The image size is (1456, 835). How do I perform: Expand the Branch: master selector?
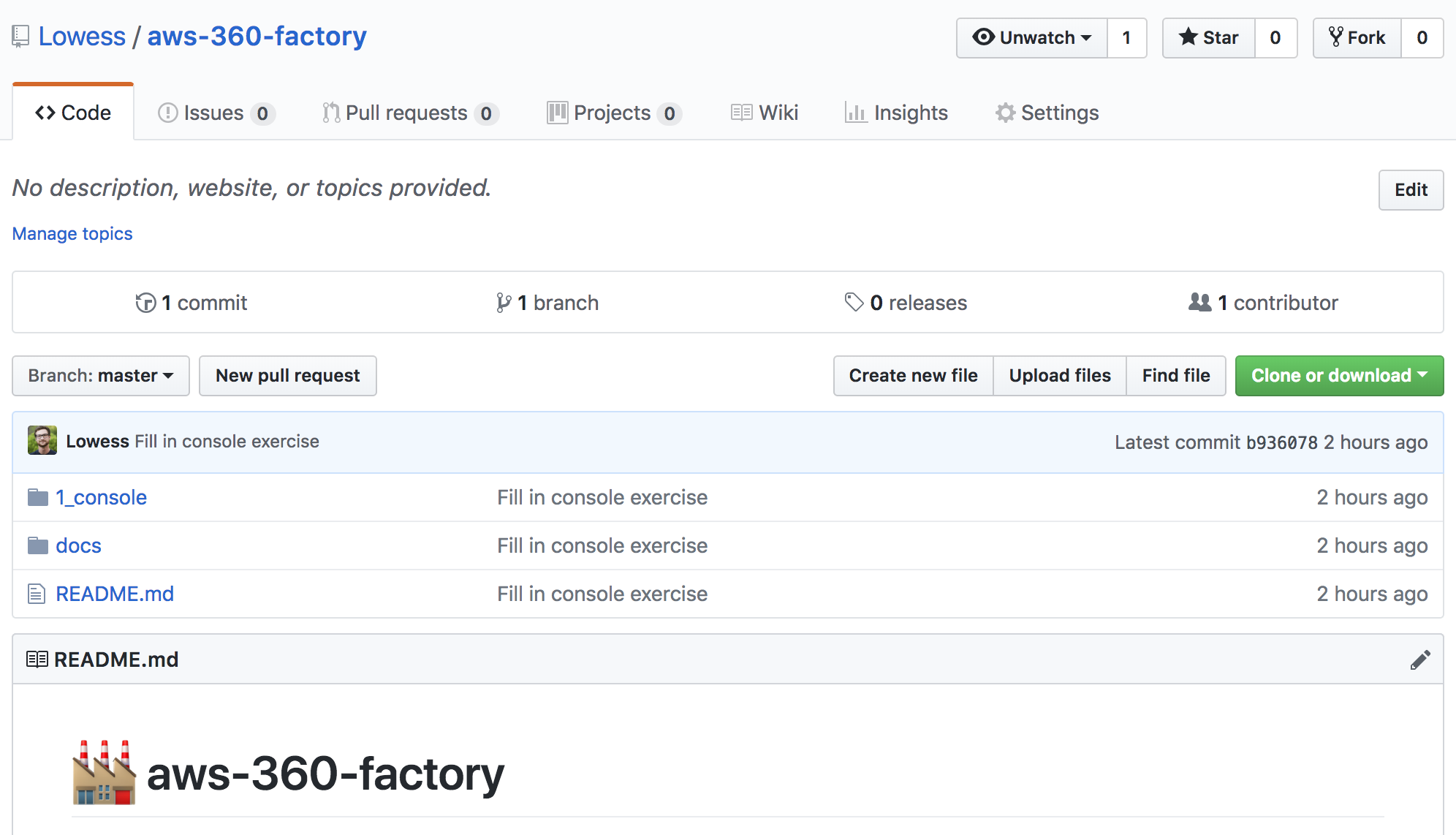pyautogui.click(x=101, y=376)
